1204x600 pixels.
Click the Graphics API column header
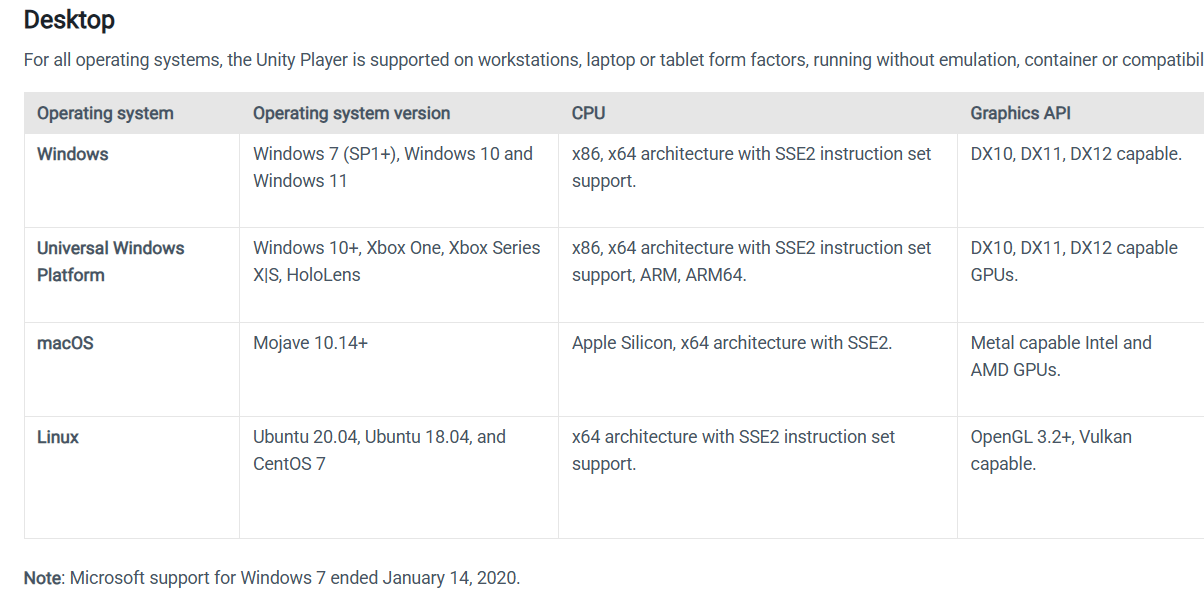1020,113
